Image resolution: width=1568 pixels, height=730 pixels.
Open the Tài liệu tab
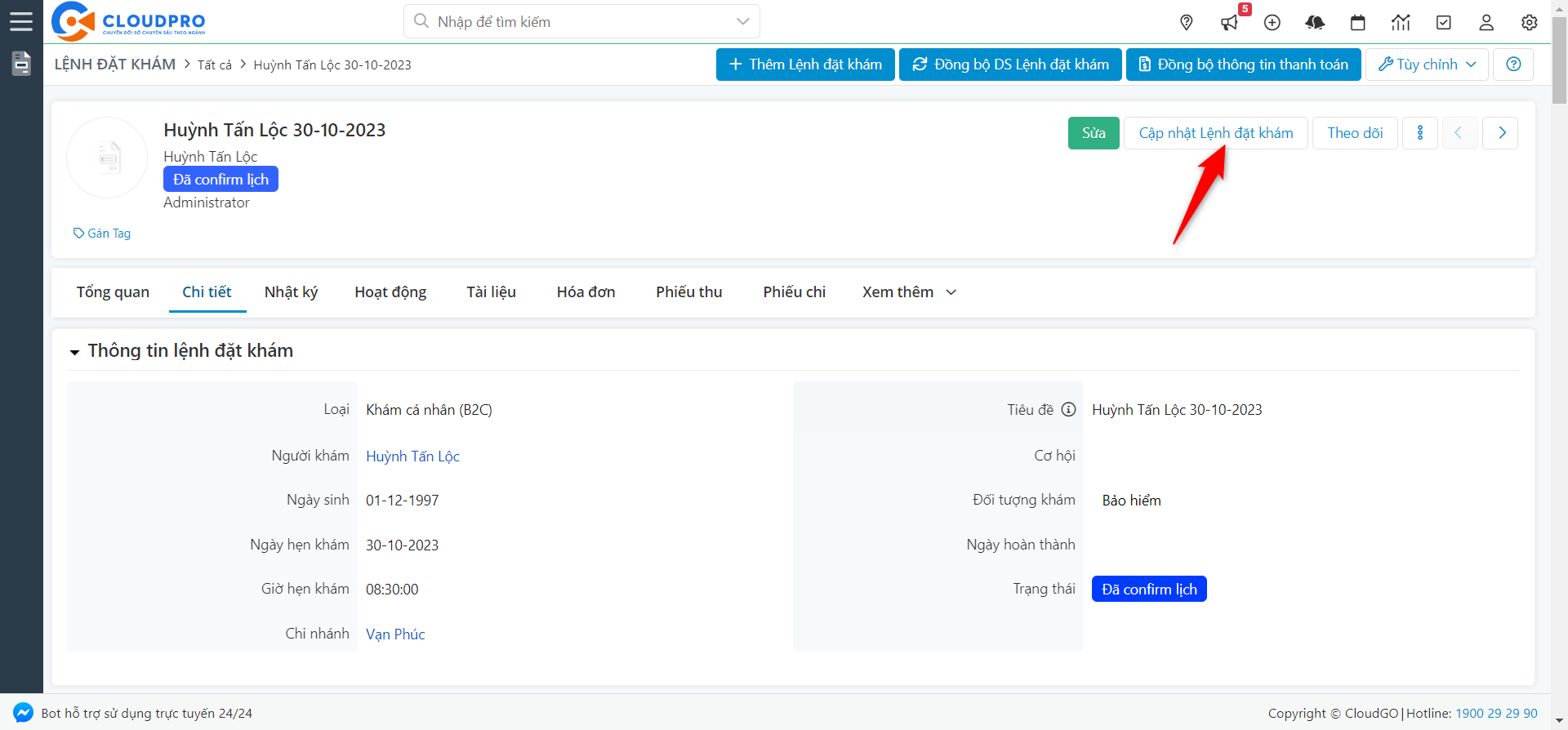click(491, 292)
